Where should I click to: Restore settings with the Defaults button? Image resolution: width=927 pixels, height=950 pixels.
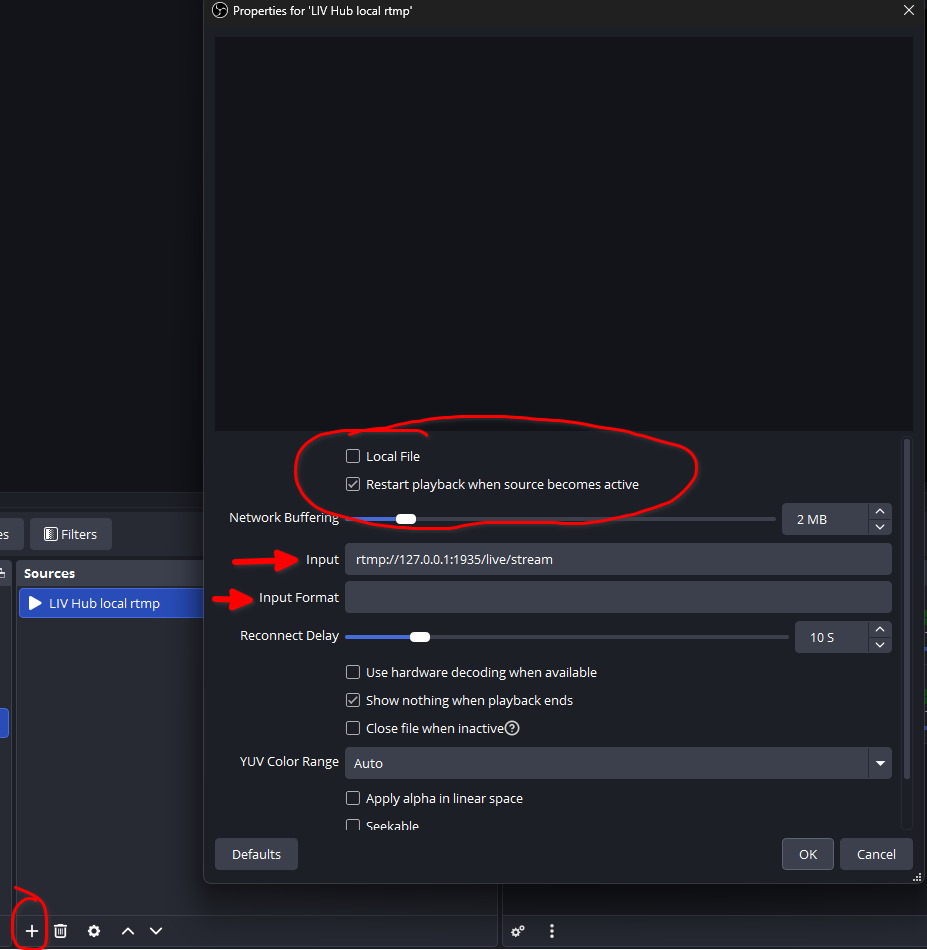pyautogui.click(x=255, y=853)
